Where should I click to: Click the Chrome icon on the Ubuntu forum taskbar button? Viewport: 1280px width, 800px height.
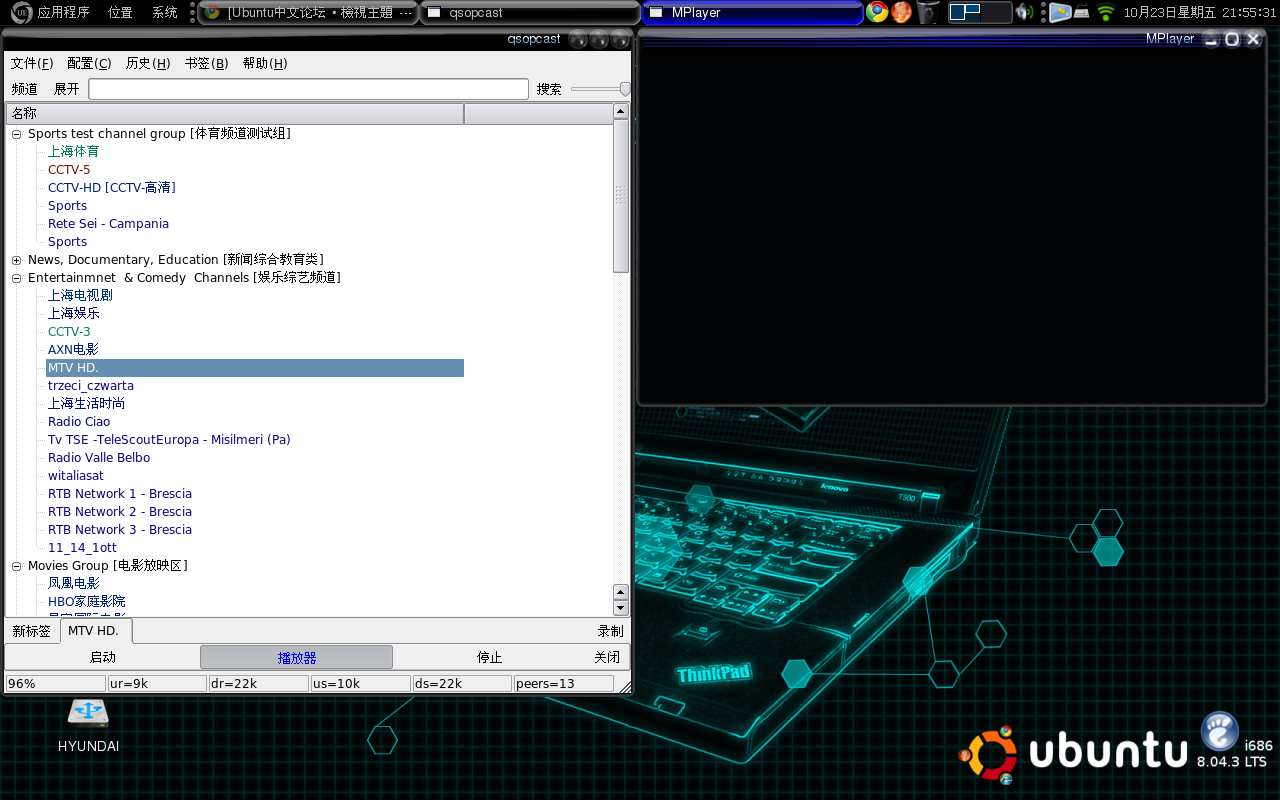[x=212, y=13]
